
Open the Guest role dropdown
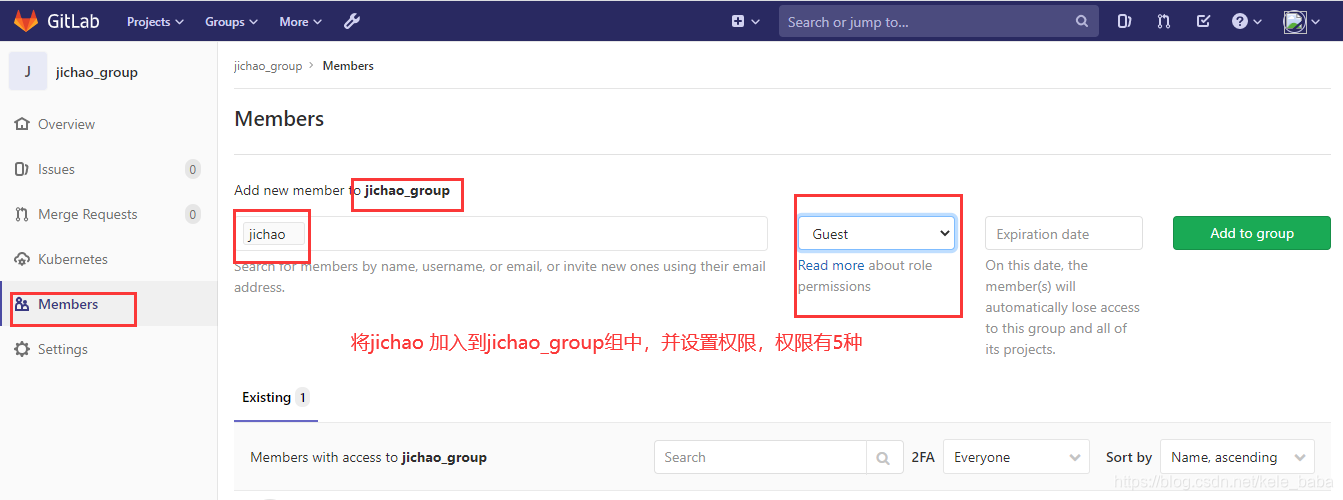pos(876,234)
